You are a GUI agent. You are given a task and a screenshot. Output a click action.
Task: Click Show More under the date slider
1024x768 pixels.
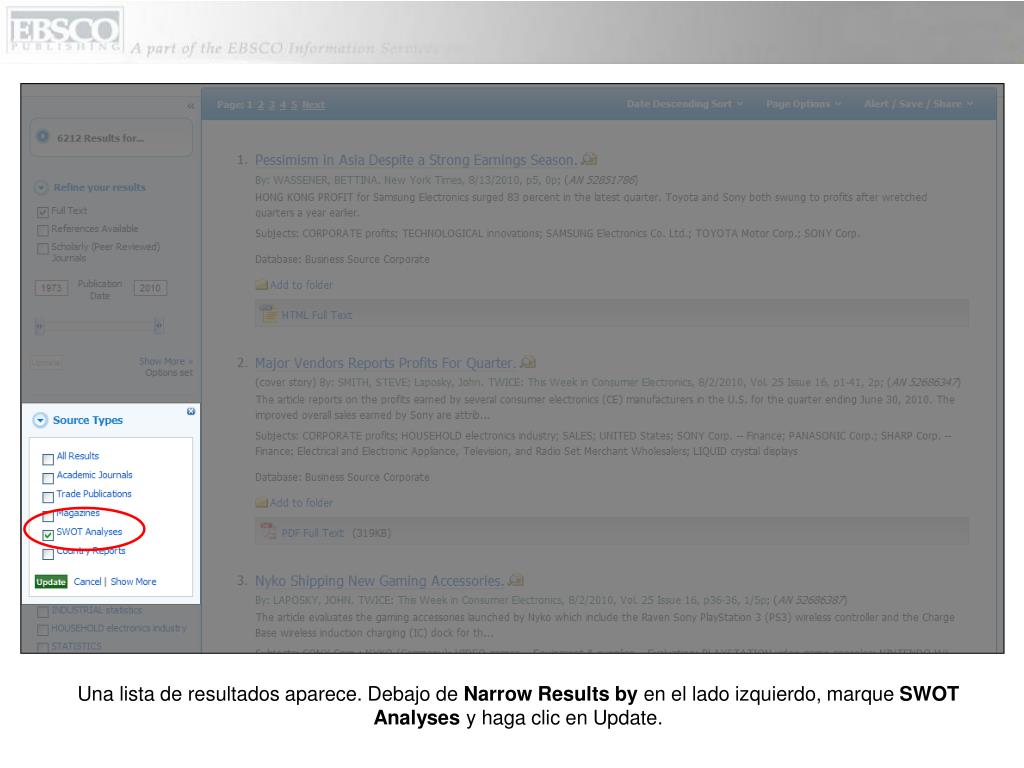[x=165, y=361]
